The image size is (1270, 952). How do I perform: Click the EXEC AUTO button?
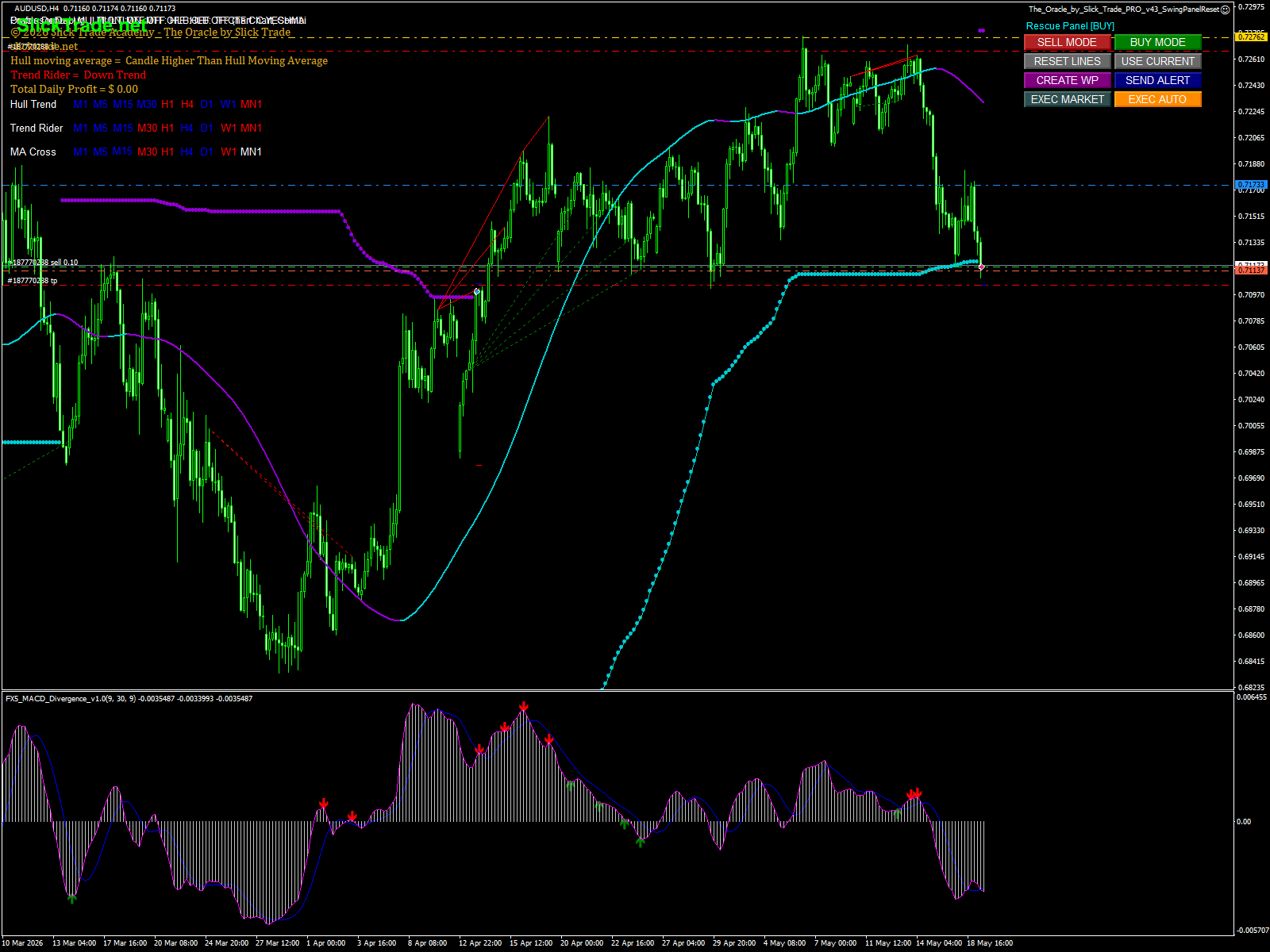tap(1157, 99)
